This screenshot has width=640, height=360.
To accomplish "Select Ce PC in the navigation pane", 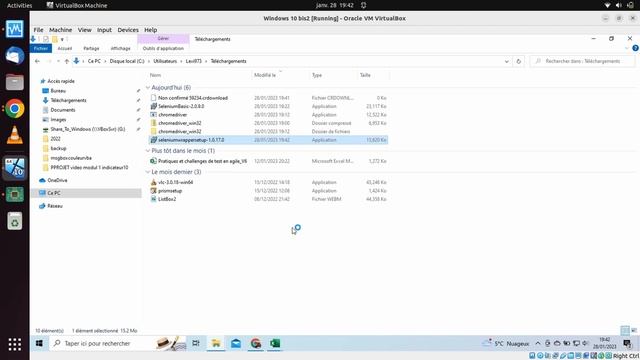I will click(53, 193).
